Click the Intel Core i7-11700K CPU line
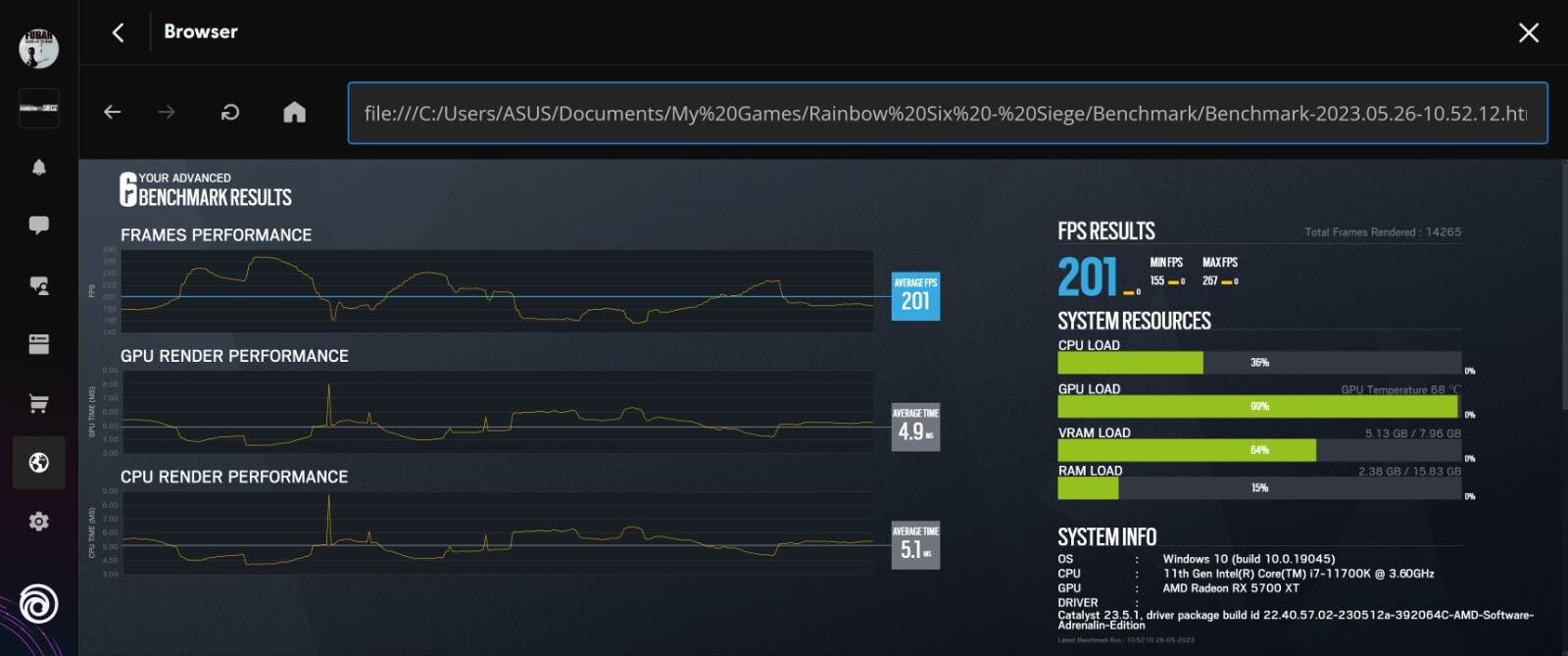Screen dimensions: 1568x656 tap(1298, 574)
